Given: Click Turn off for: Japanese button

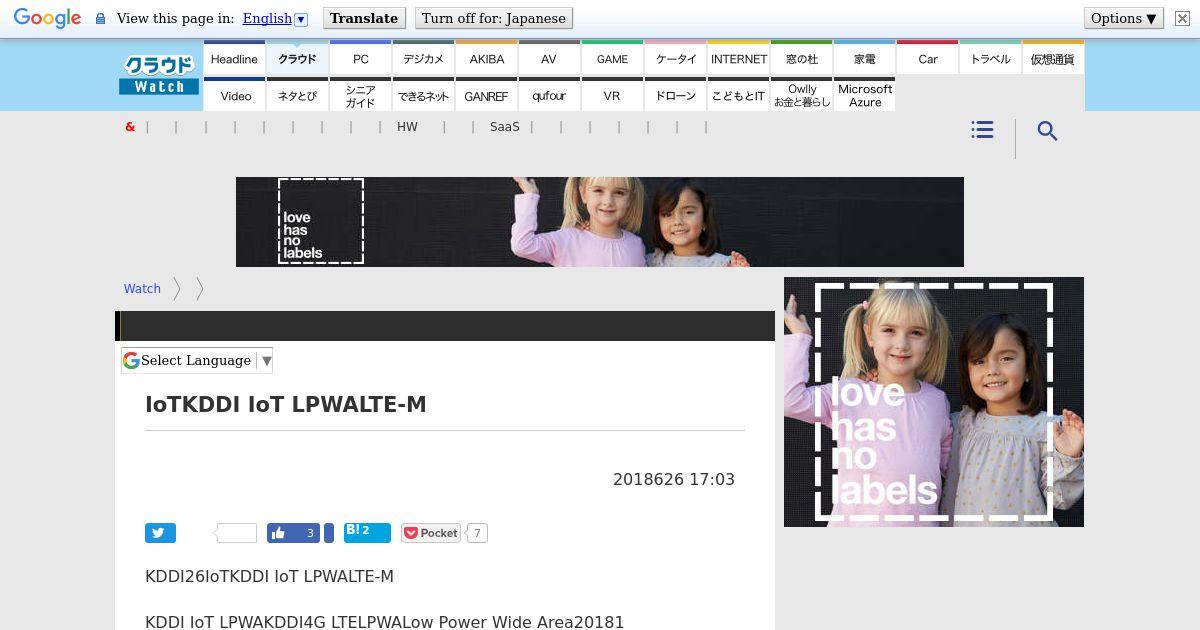Looking at the screenshot, I should [494, 18].
